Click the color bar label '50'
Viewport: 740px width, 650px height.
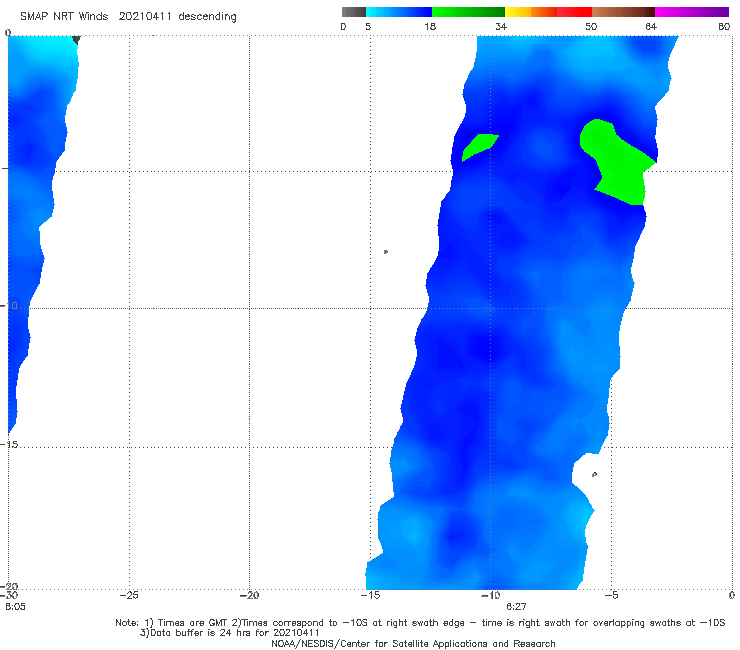[591, 26]
